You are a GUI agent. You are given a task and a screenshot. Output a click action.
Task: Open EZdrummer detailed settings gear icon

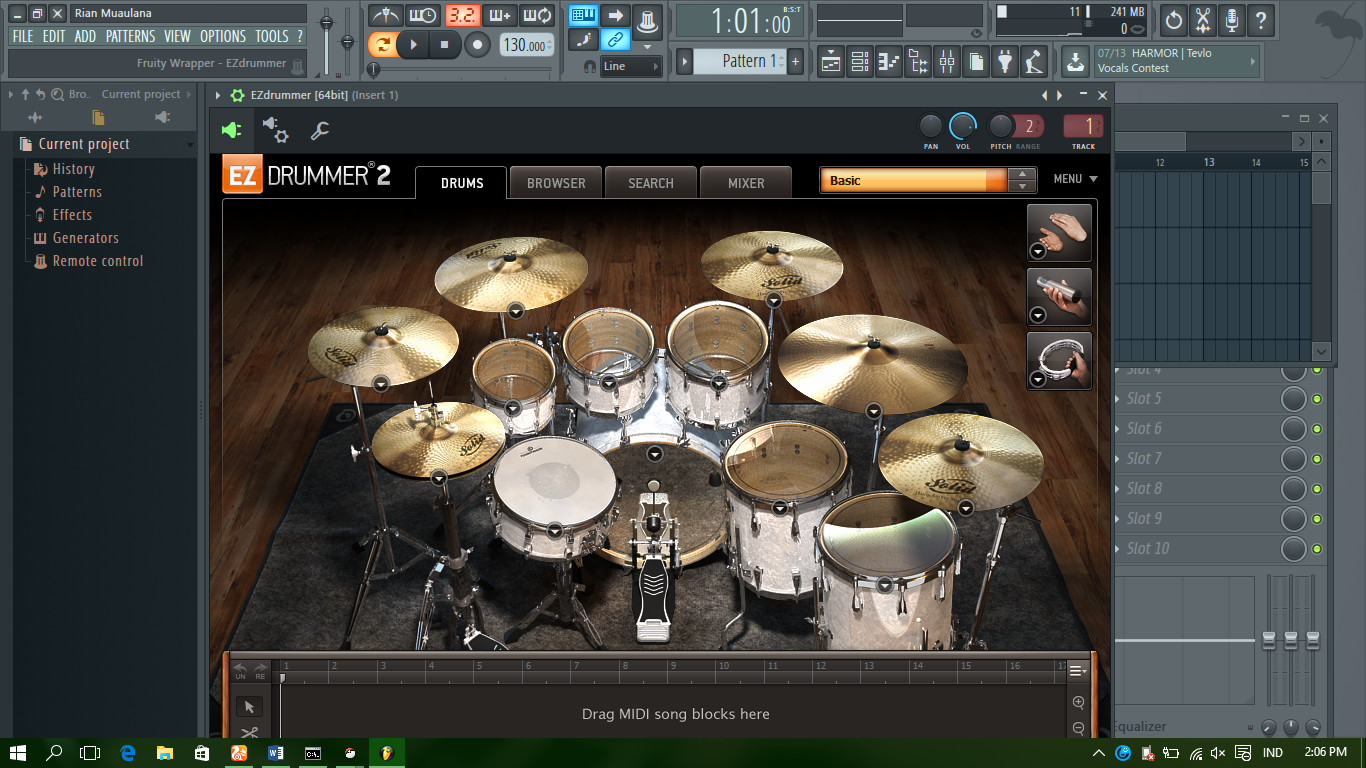275,130
